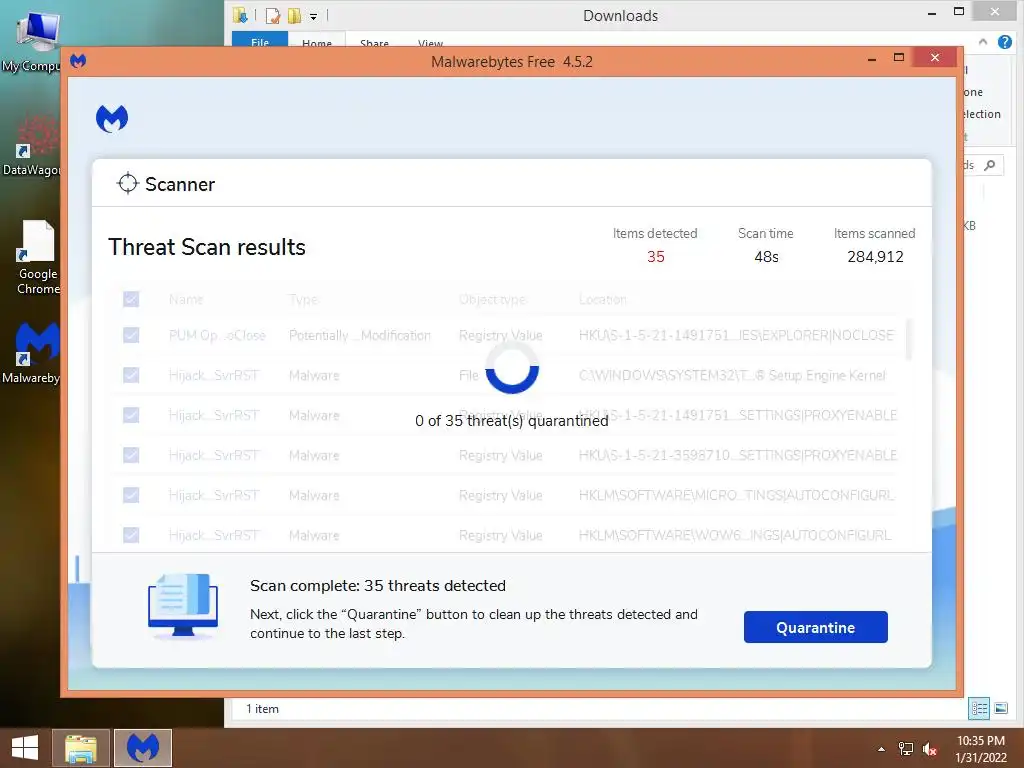
Task: Click the New folder quick access icon in Downloads
Action: pyautogui.click(x=295, y=16)
